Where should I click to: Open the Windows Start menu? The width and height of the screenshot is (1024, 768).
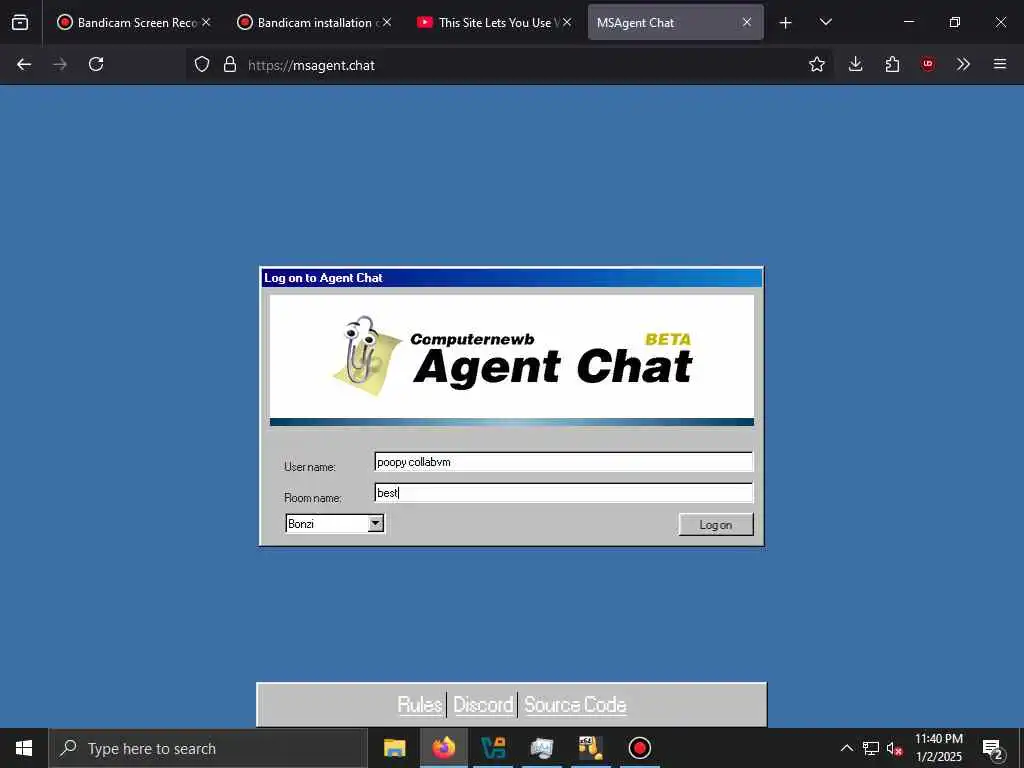pos(24,748)
